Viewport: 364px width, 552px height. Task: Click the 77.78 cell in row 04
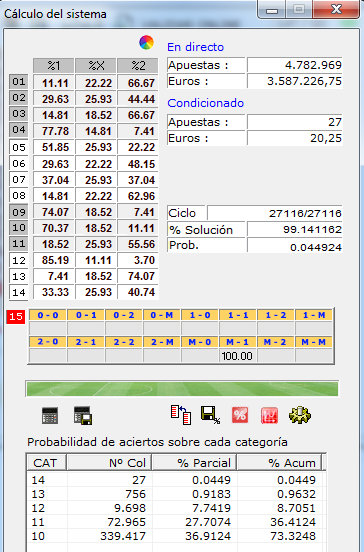[x=54, y=131]
